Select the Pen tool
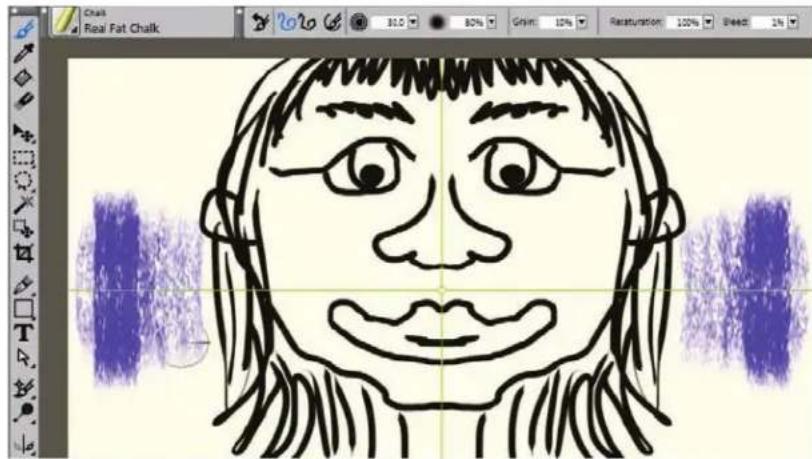 [x=24, y=285]
